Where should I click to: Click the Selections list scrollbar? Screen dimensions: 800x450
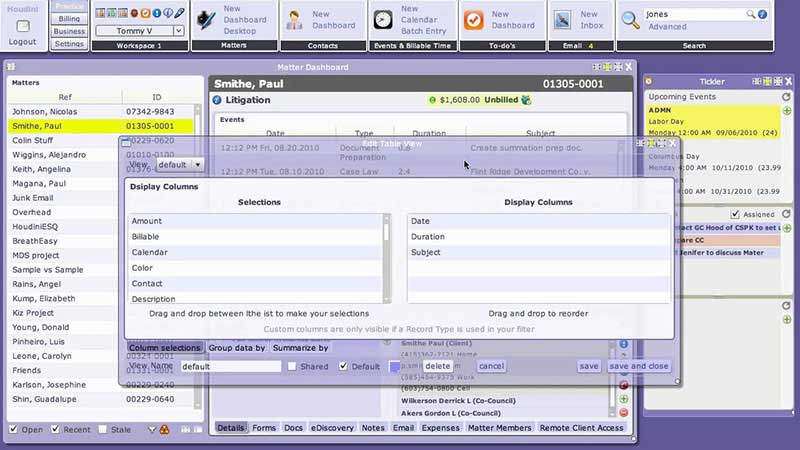(386, 258)
